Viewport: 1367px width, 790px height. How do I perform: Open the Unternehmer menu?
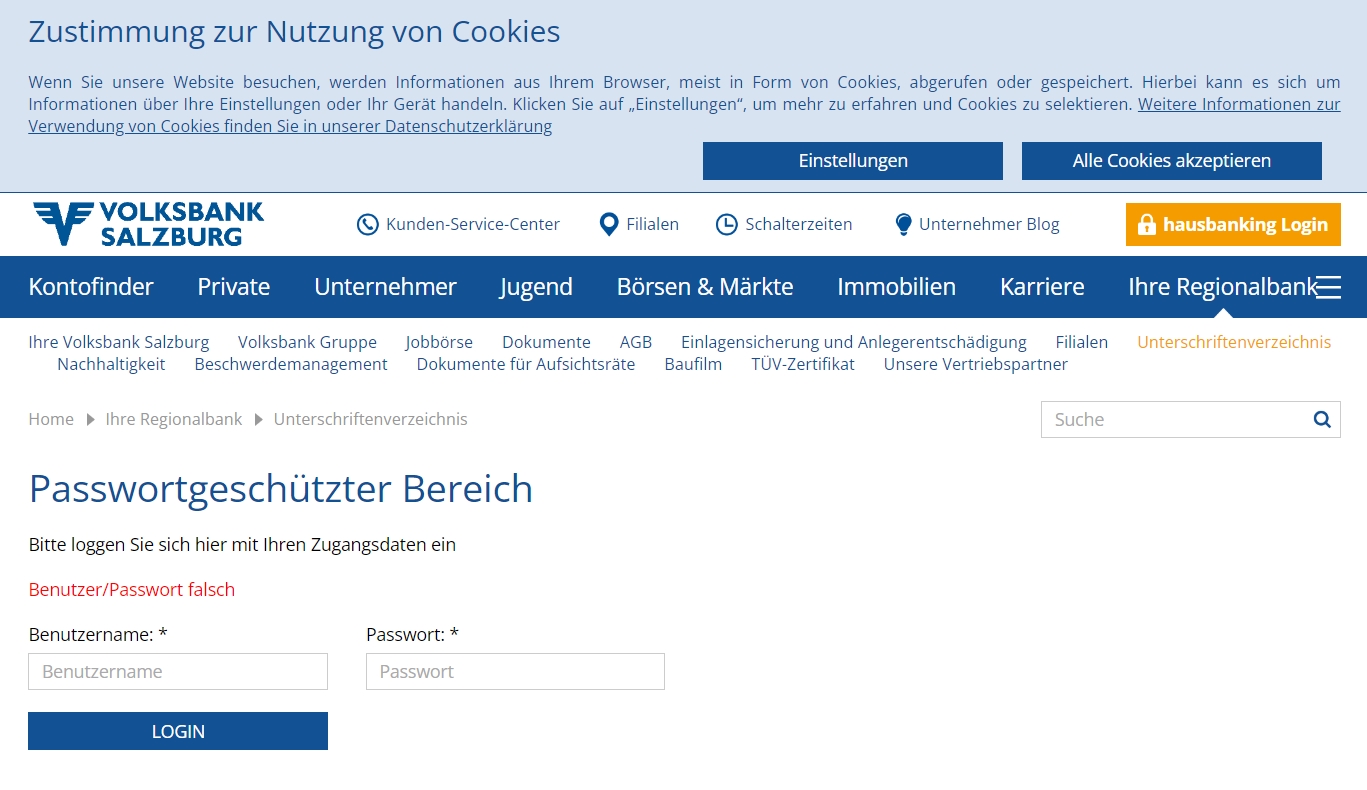(385, 287)
